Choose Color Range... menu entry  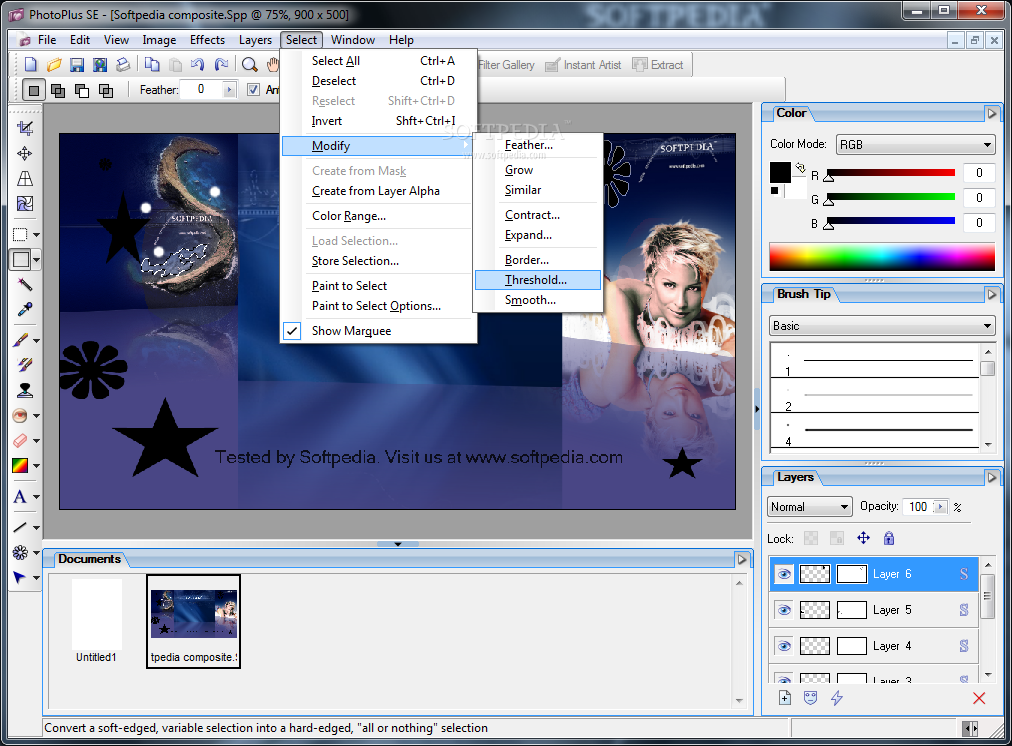[x=380, y=216]
